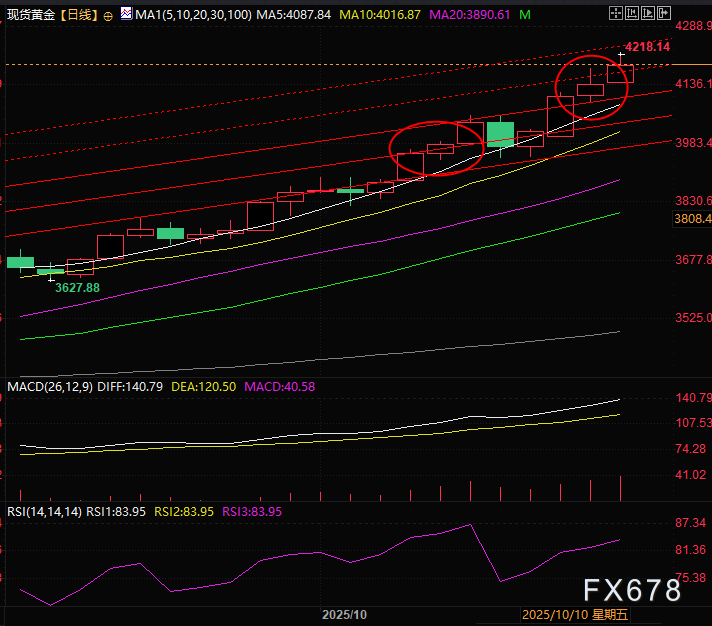The width and height of the screenshot is (712, 626).
Task: Click the 3627.88 low price marker
Action: [77, 287]
